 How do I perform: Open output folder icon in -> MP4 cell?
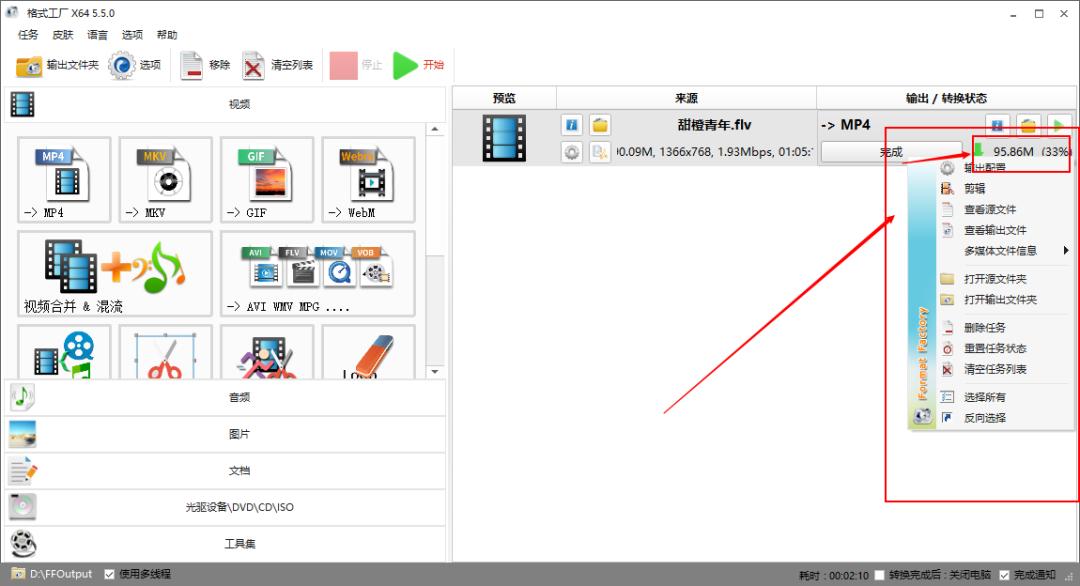[x=1028, y=125]
